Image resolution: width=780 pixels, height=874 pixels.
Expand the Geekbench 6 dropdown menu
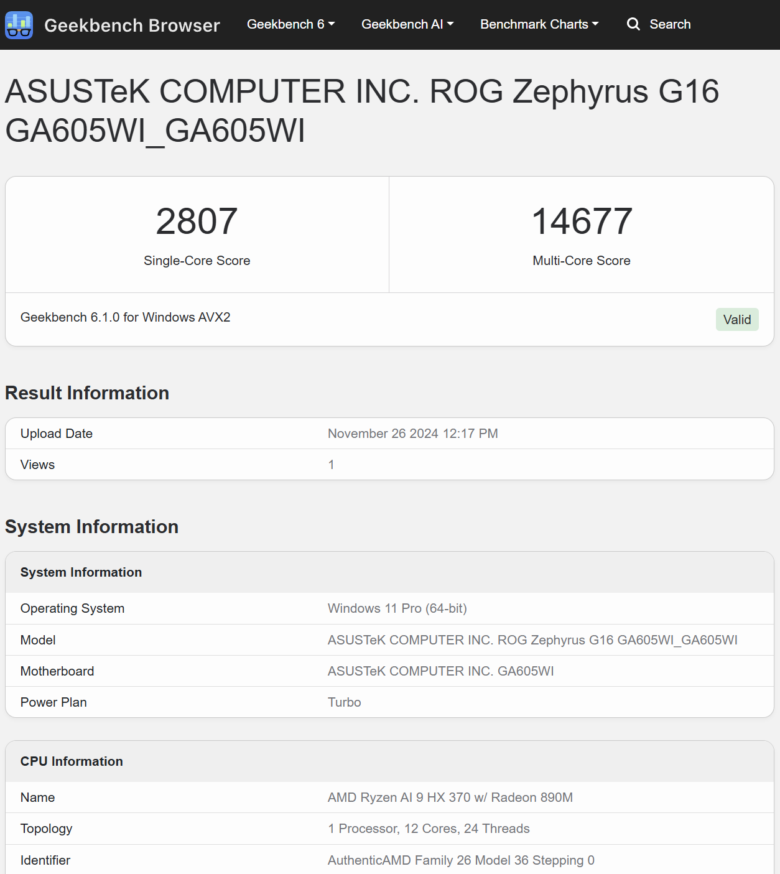click(290, 25)
